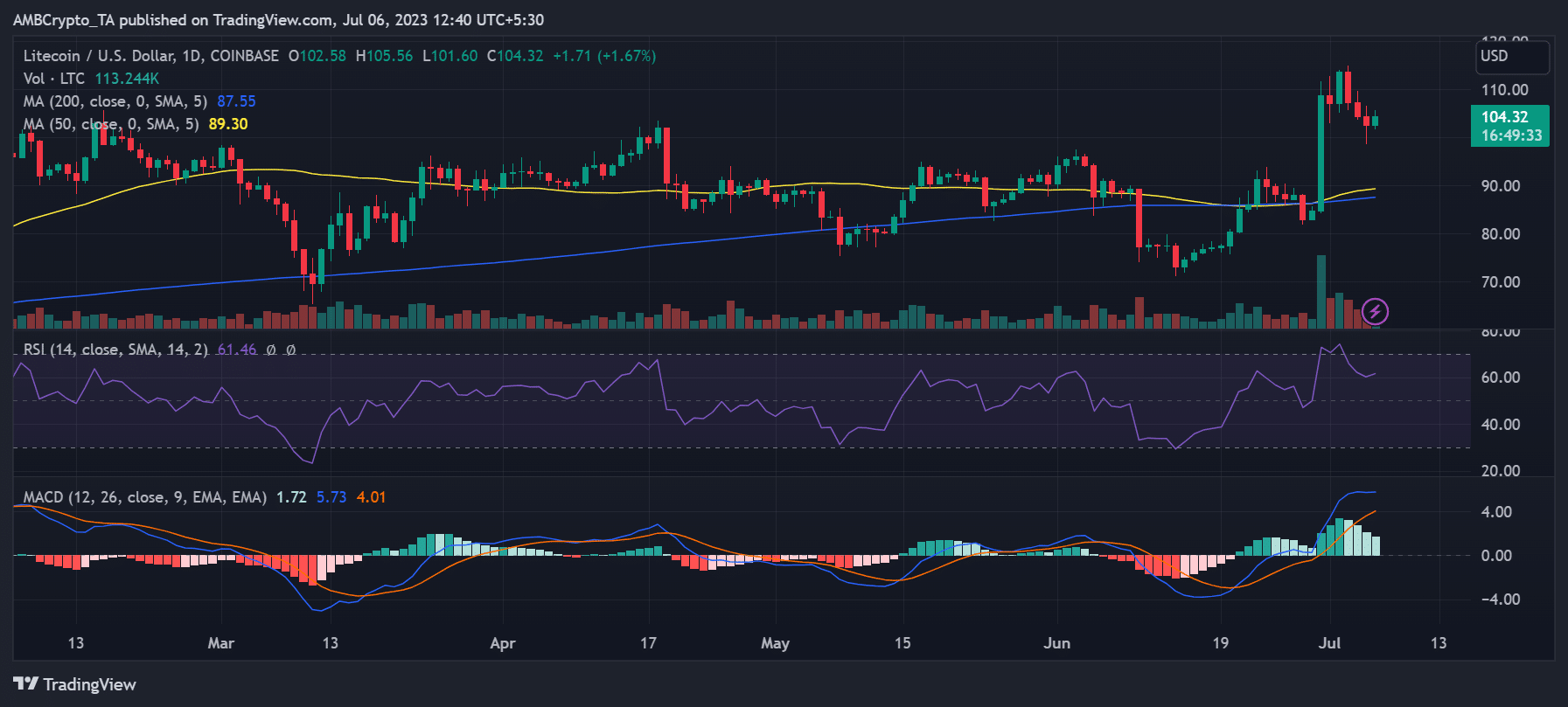
Task: Click the 70.00 price axis label
Action: click(x=1501, y=282)
